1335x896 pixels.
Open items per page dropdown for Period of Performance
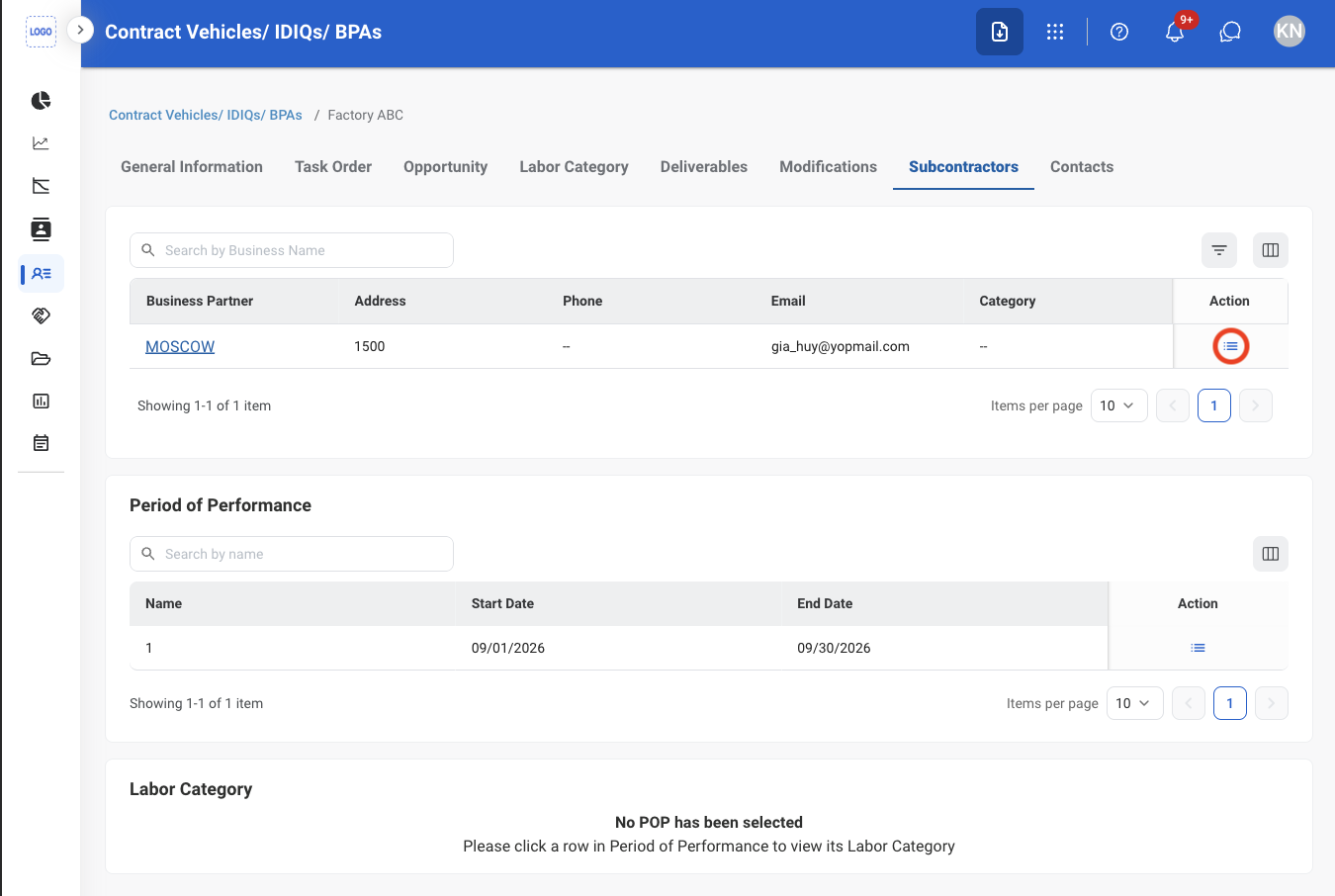1135,703
